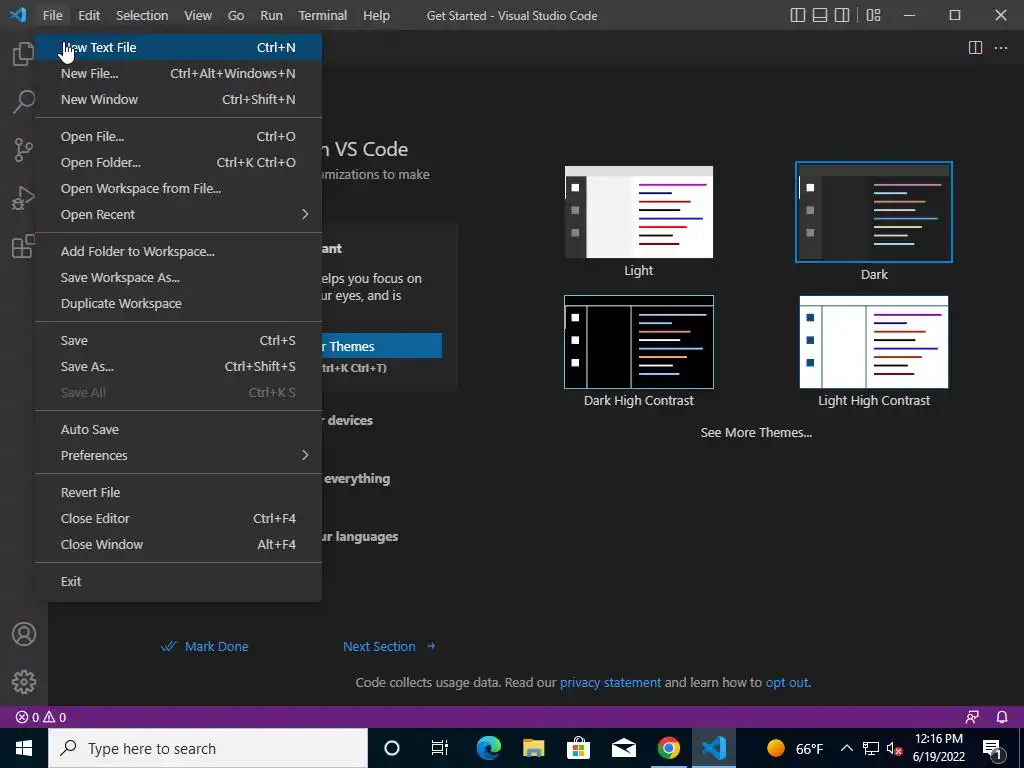Open the Extensions view icon
The height and width of the screenshot is (768, 1024).
[24, 246]
